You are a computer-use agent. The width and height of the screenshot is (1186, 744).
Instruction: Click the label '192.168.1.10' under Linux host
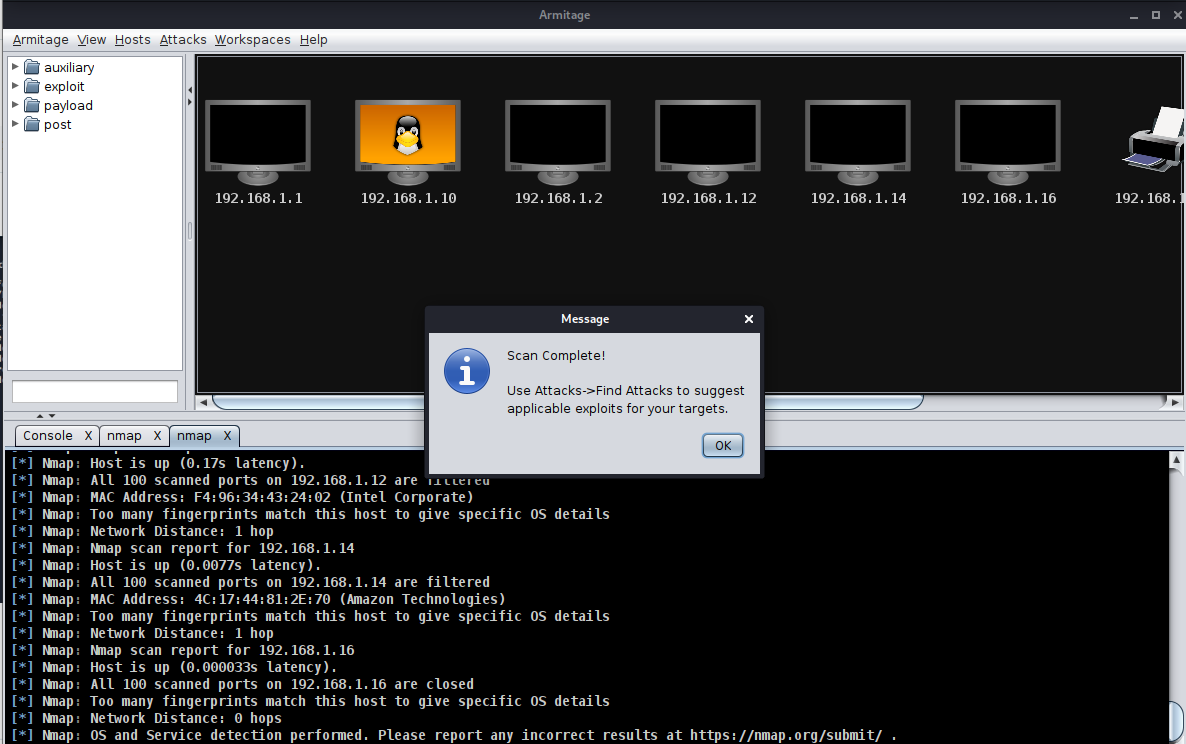coord(408,198)
